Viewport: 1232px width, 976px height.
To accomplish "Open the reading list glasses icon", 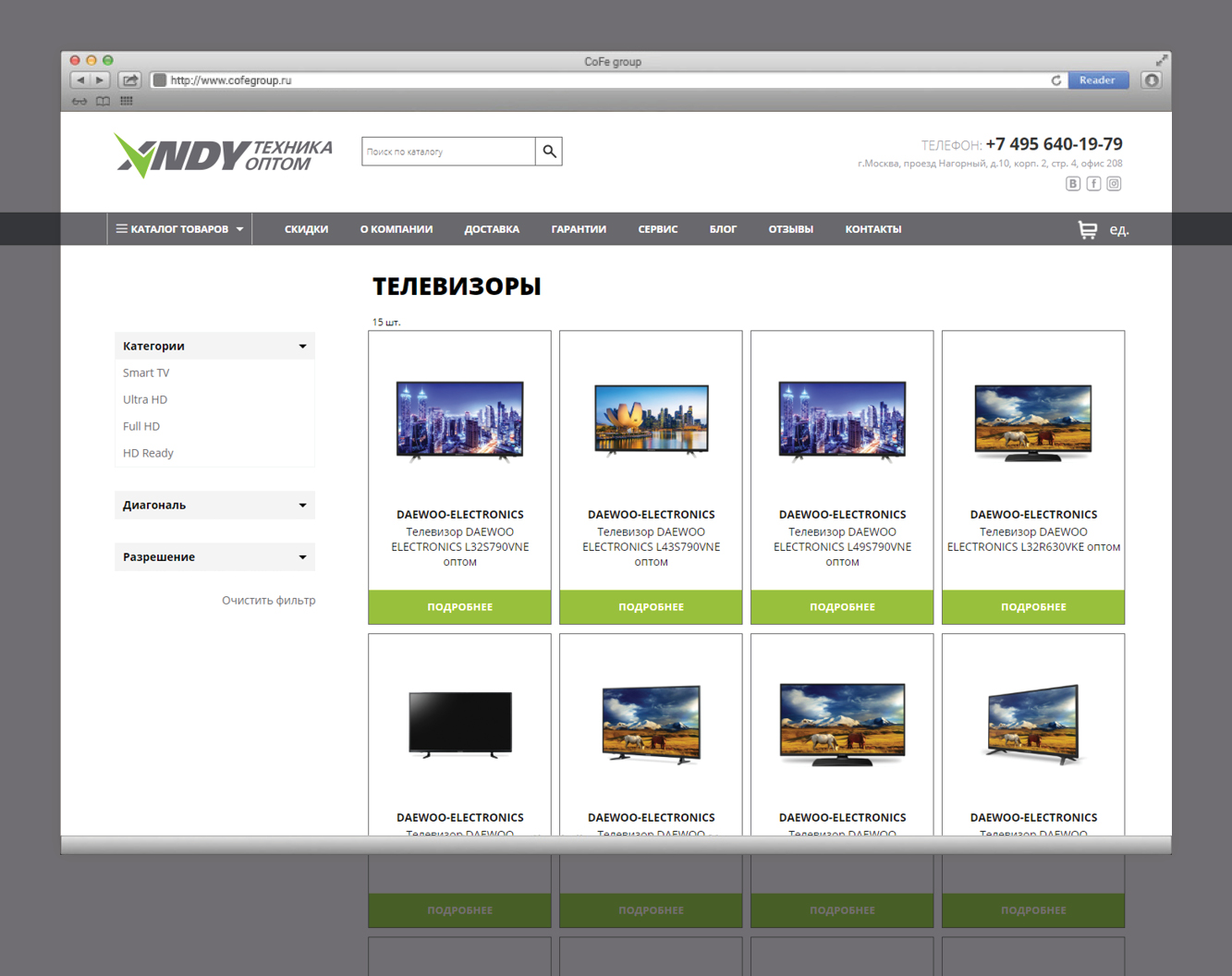I will click(x=79, y=101).
